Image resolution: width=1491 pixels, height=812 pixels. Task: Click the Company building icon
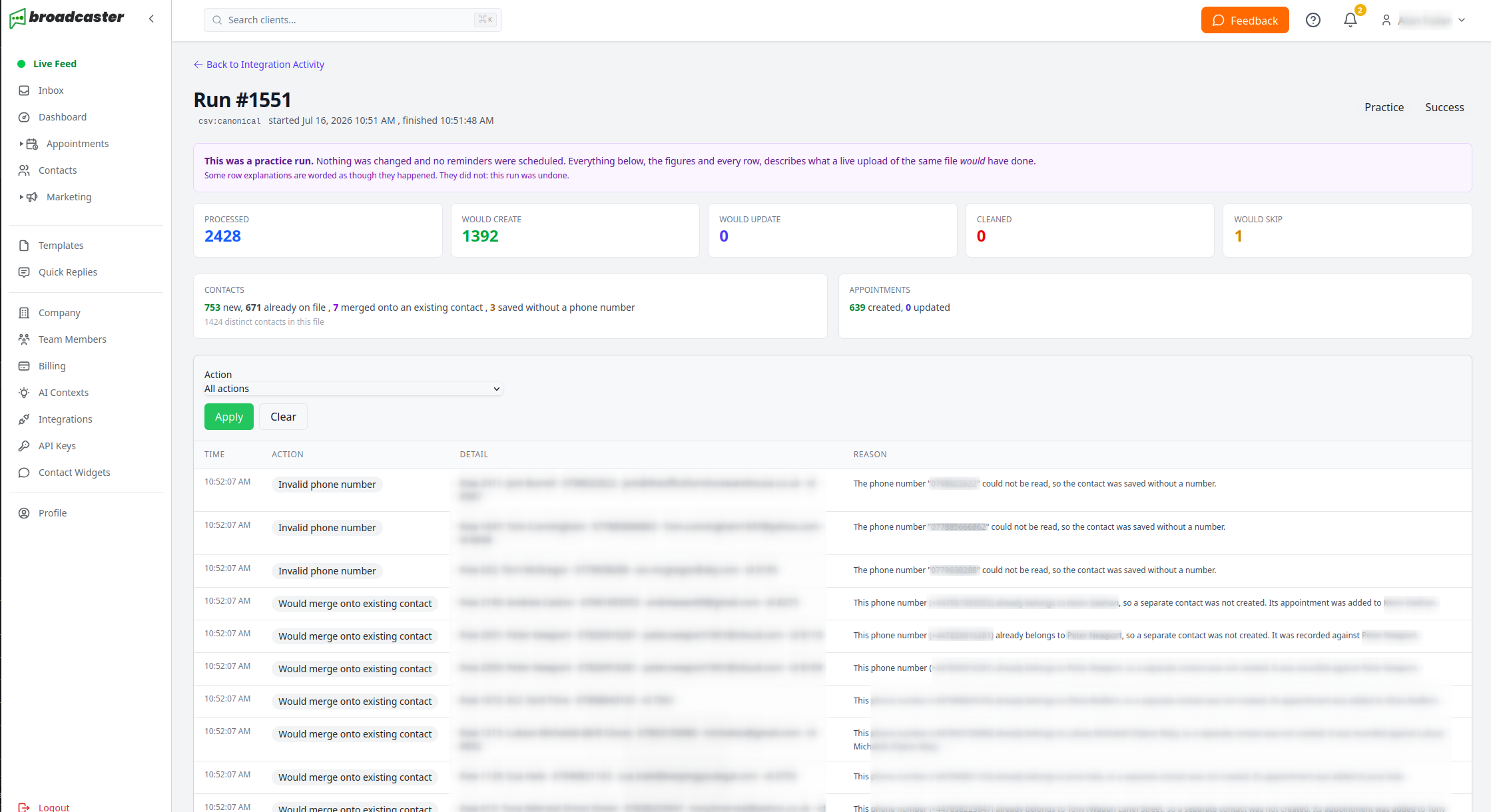click(24, 313)
